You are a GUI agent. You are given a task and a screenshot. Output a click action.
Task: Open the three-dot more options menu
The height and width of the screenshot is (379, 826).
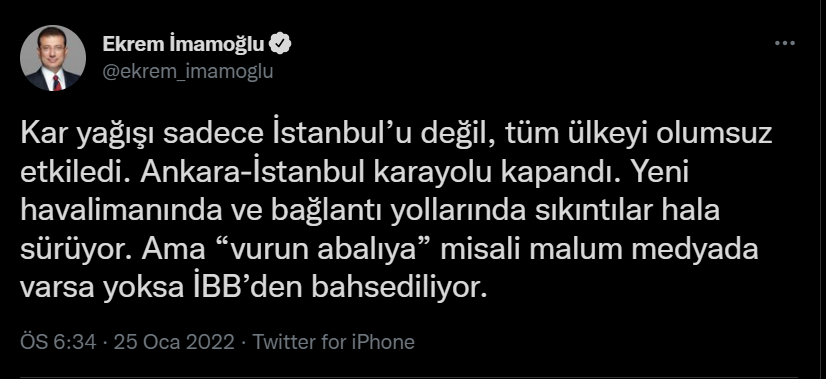pos(784,44)
